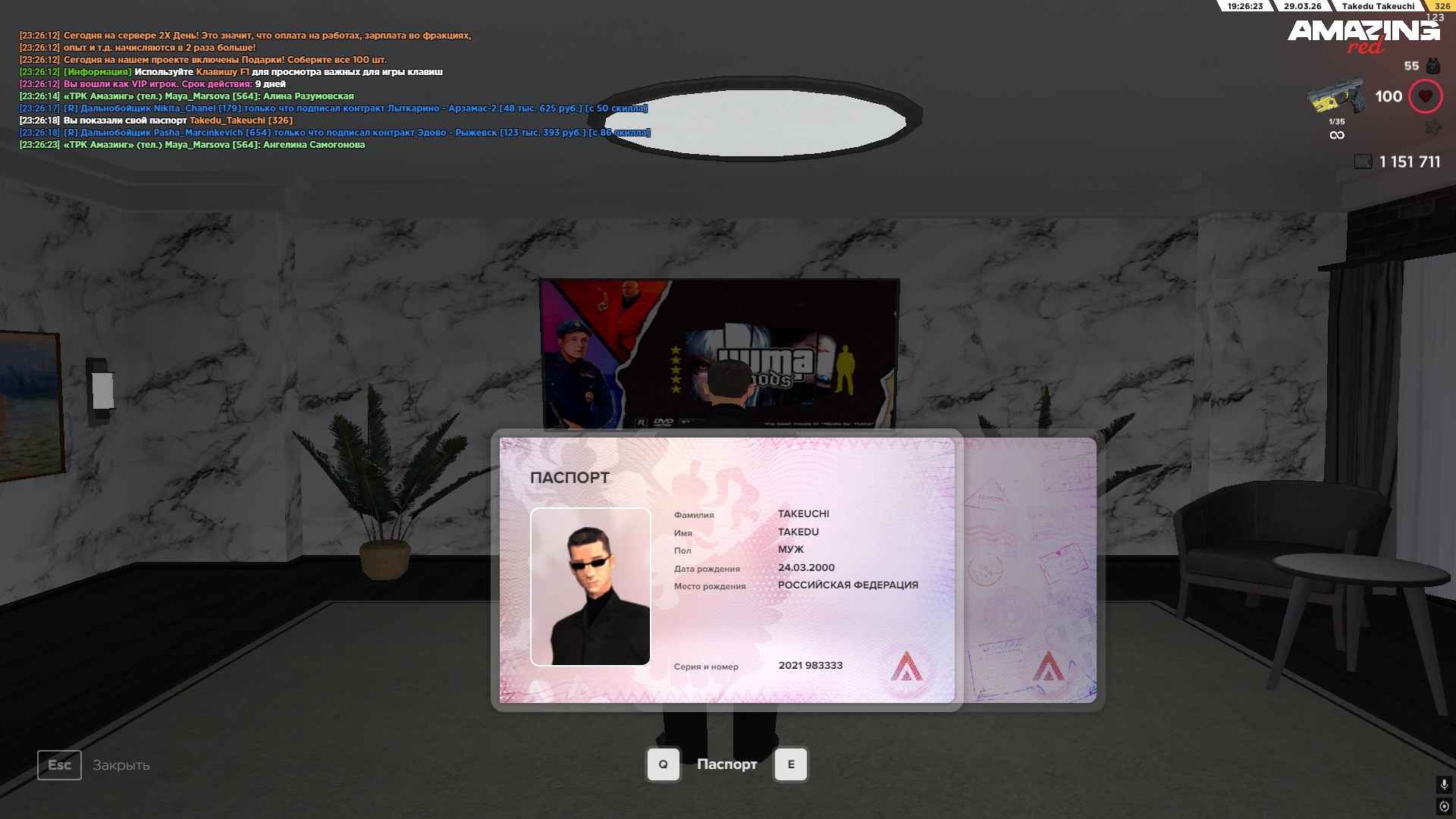
Task: Click the red logo on passport page
Action: (906, 667)
